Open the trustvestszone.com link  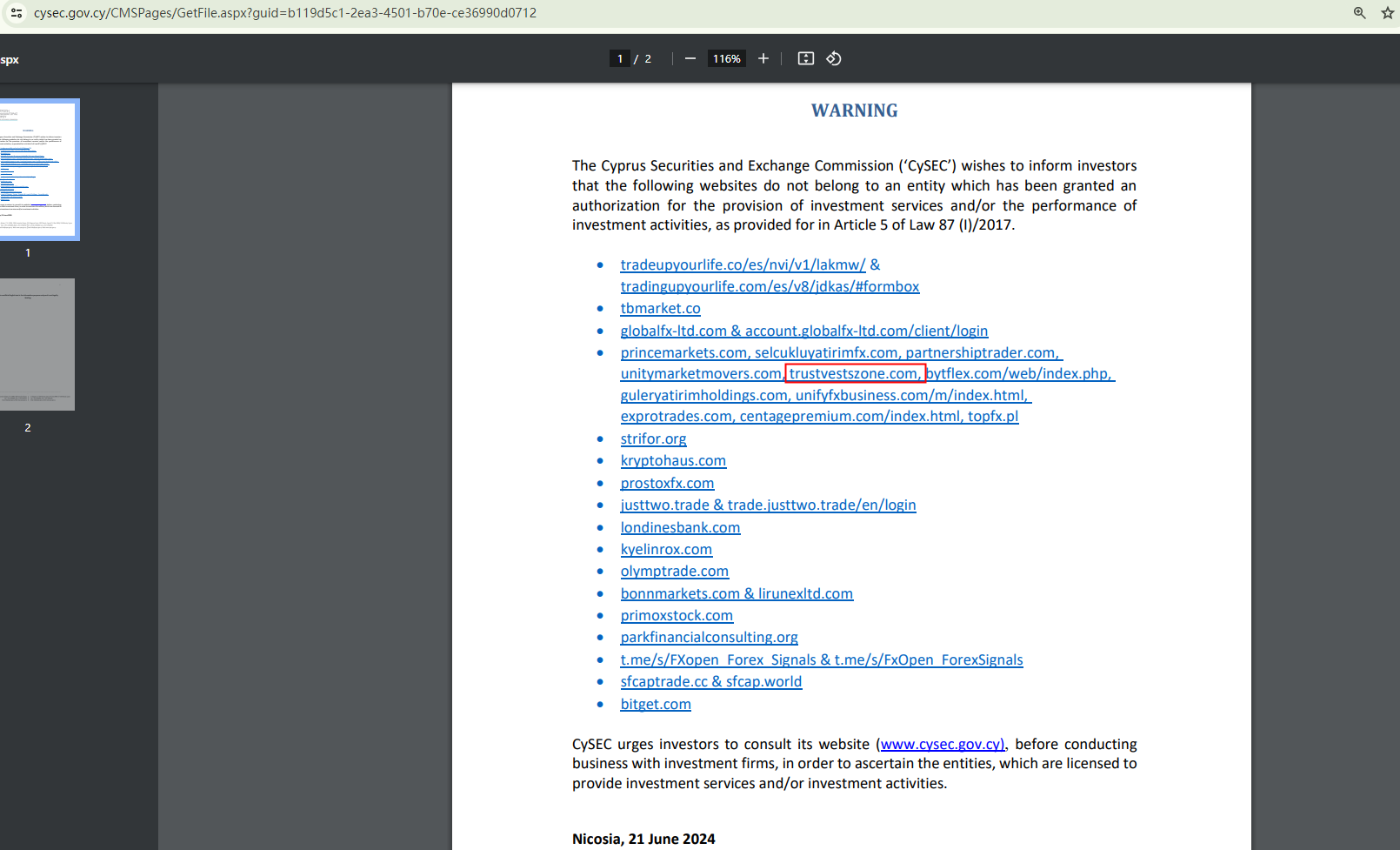(855, 373)
